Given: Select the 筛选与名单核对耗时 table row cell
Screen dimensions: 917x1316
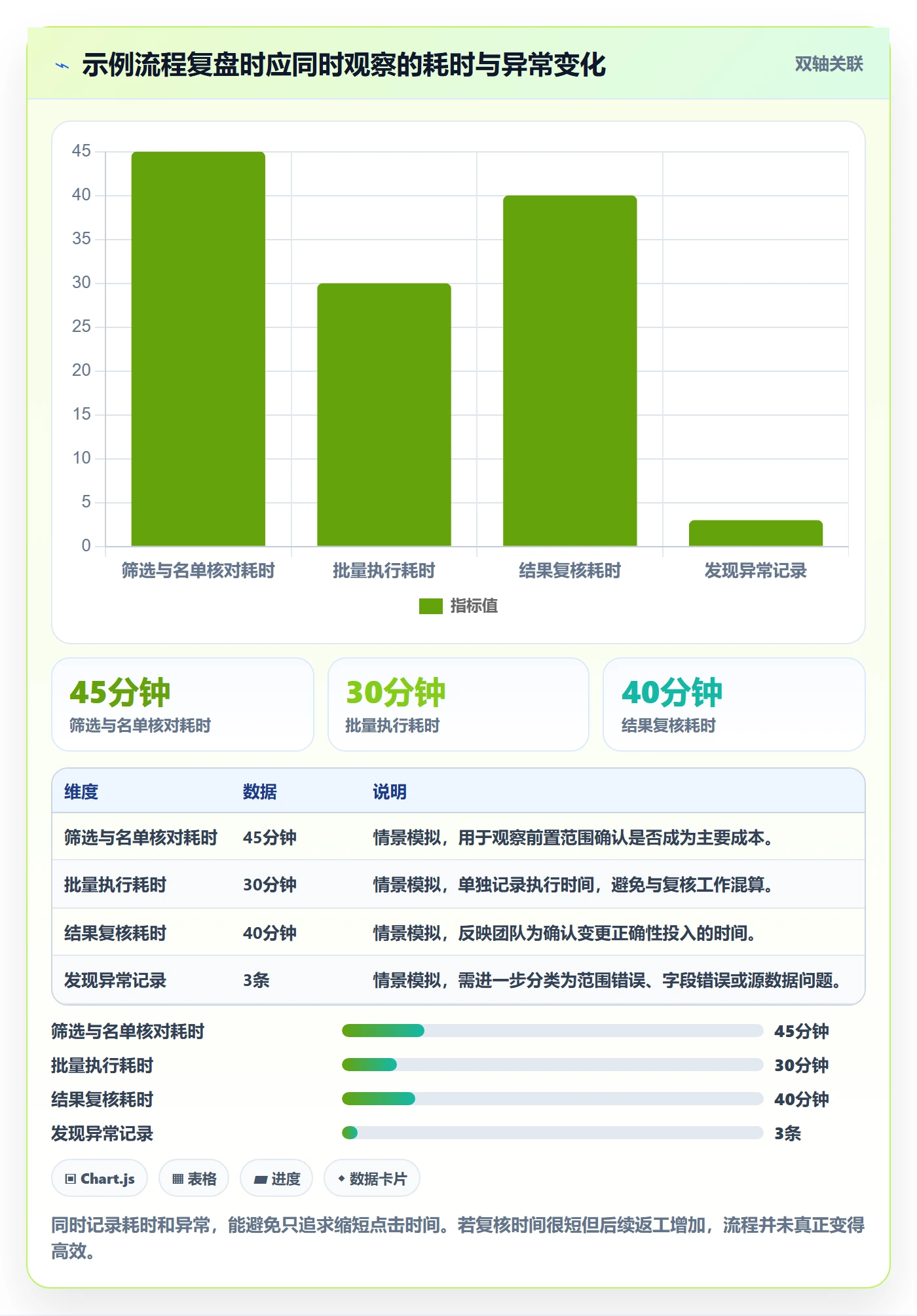Looking at the screenshot, I should 141,838.
